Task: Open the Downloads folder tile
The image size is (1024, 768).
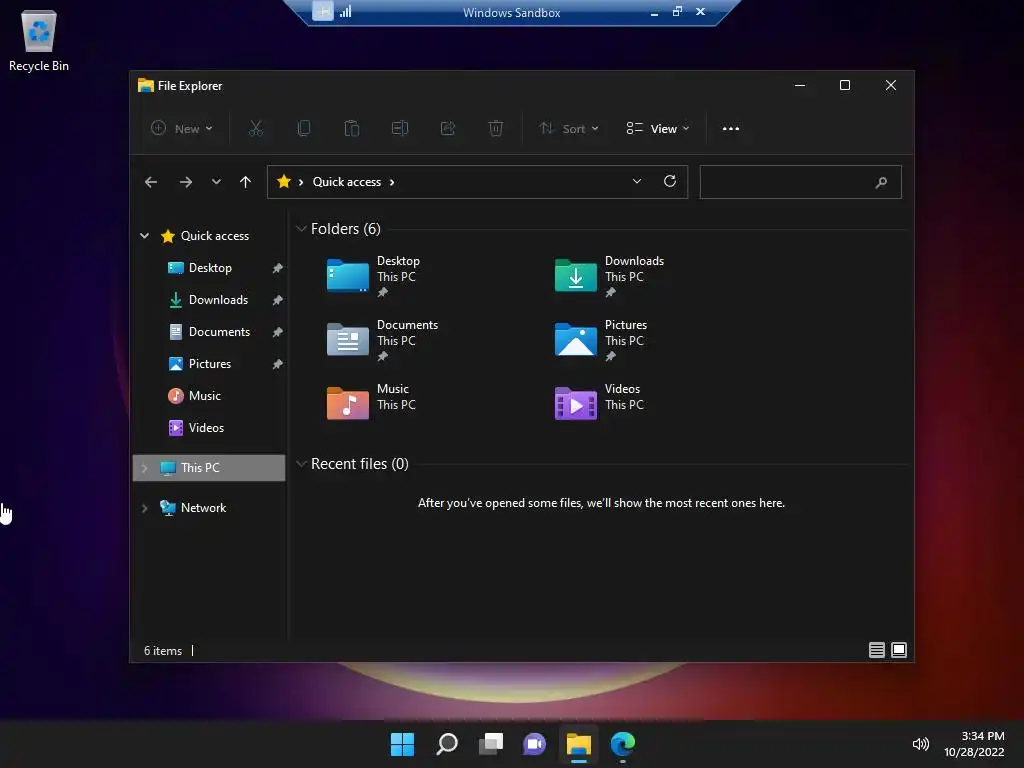Action: pyautogui.click(x=609, y=276)
